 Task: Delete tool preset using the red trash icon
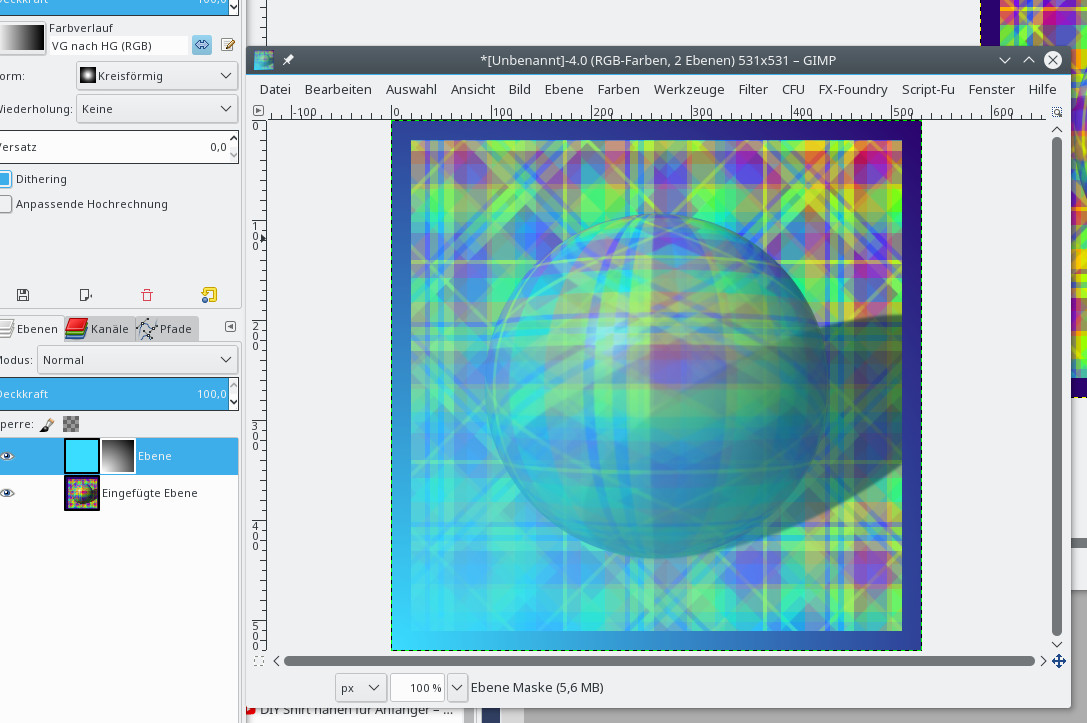(x=147, y=294)
